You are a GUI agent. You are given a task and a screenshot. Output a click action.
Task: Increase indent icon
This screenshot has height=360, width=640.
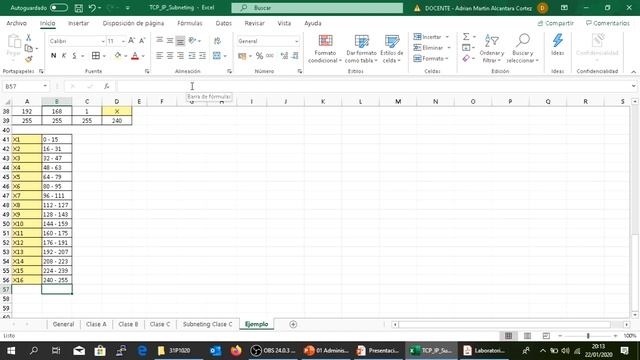(202, 56)
